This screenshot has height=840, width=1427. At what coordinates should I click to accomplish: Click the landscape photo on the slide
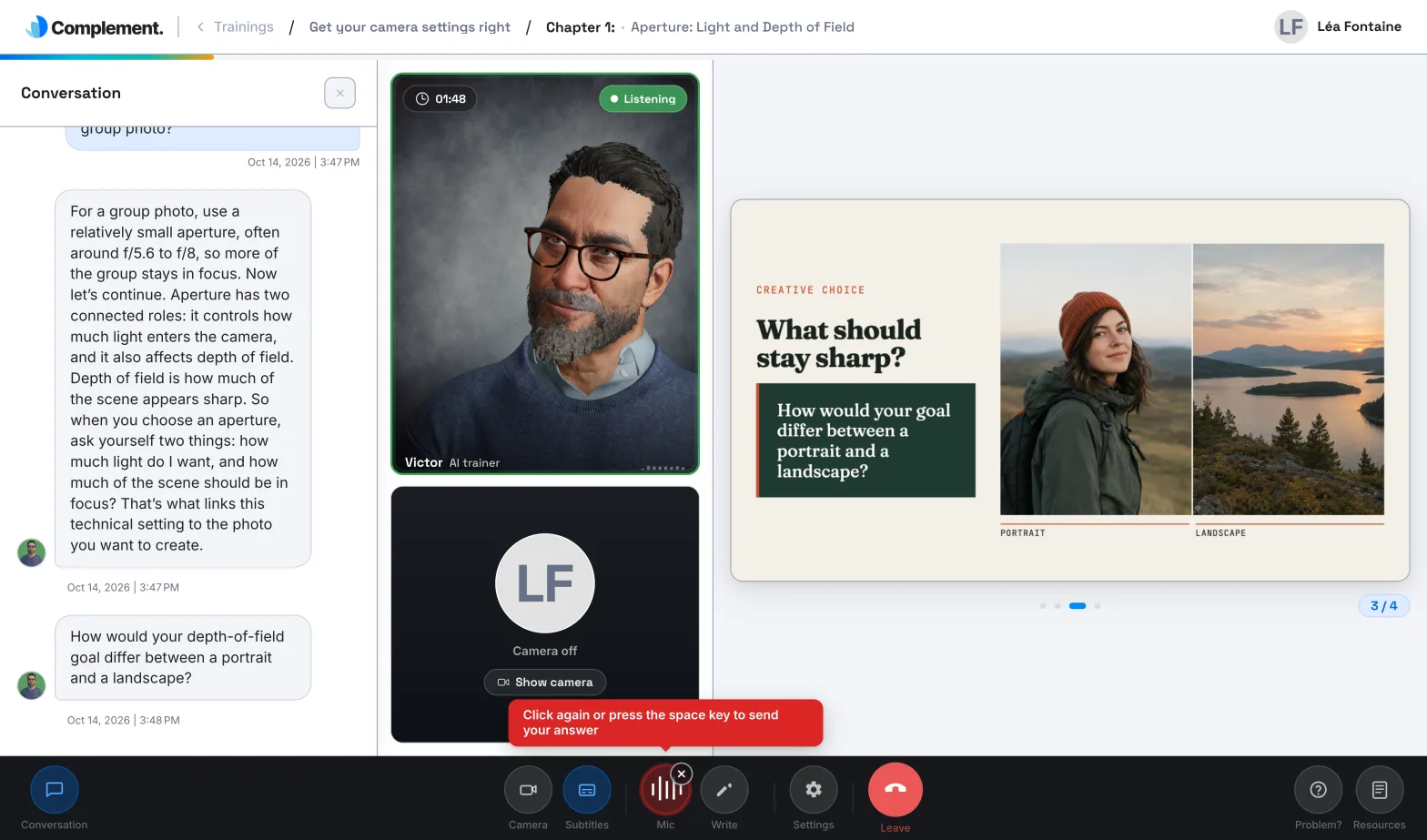pyautogui.click(x=1289, y=380)
